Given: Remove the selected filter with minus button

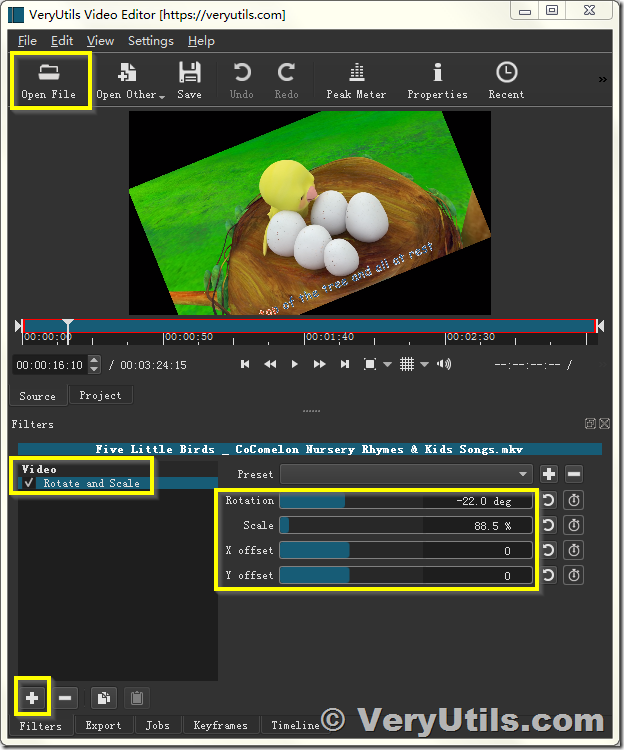Looking at the screenshot, I should (66, 698).
